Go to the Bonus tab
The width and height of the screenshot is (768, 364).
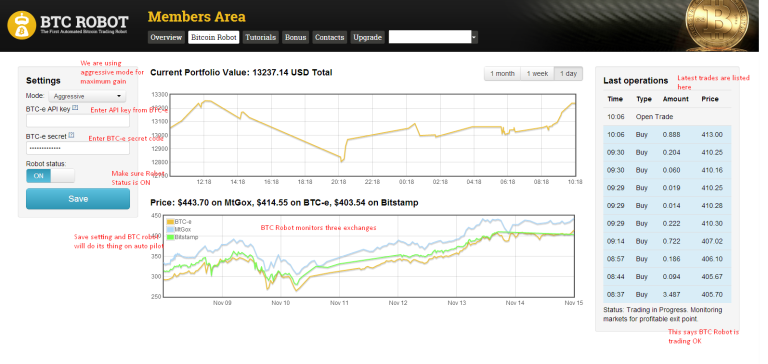[x=295, y=37]
